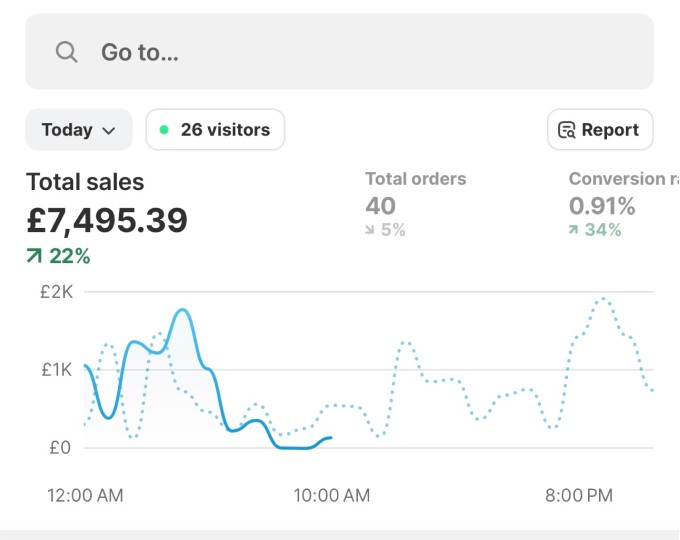Open the Report button
The height and width of the screenshot is (540, 680).
coord(600,130)
